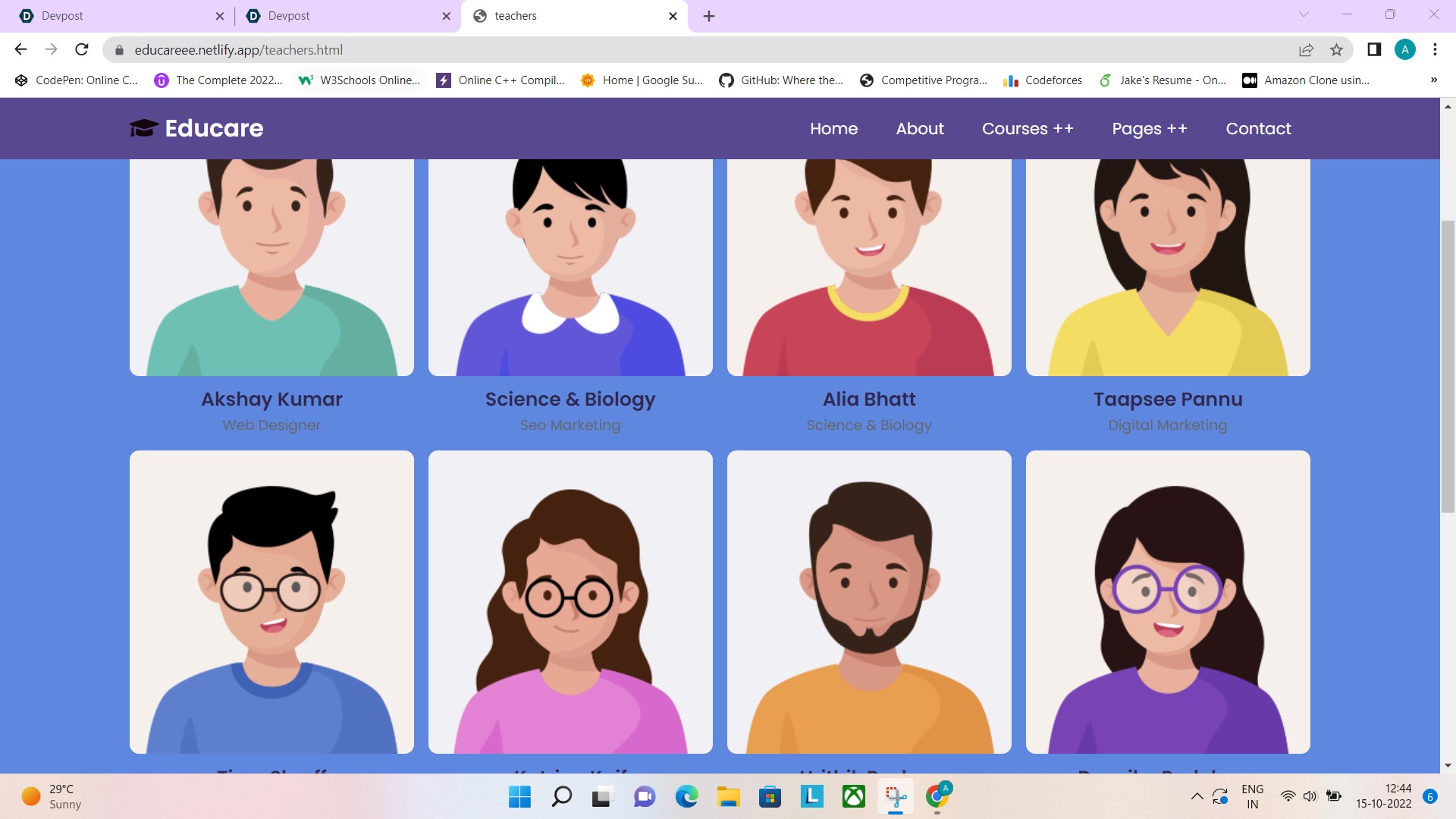Open the Contact page link
The width and height of the screenshot is (1456, 819).
(x=1258, y=129)
